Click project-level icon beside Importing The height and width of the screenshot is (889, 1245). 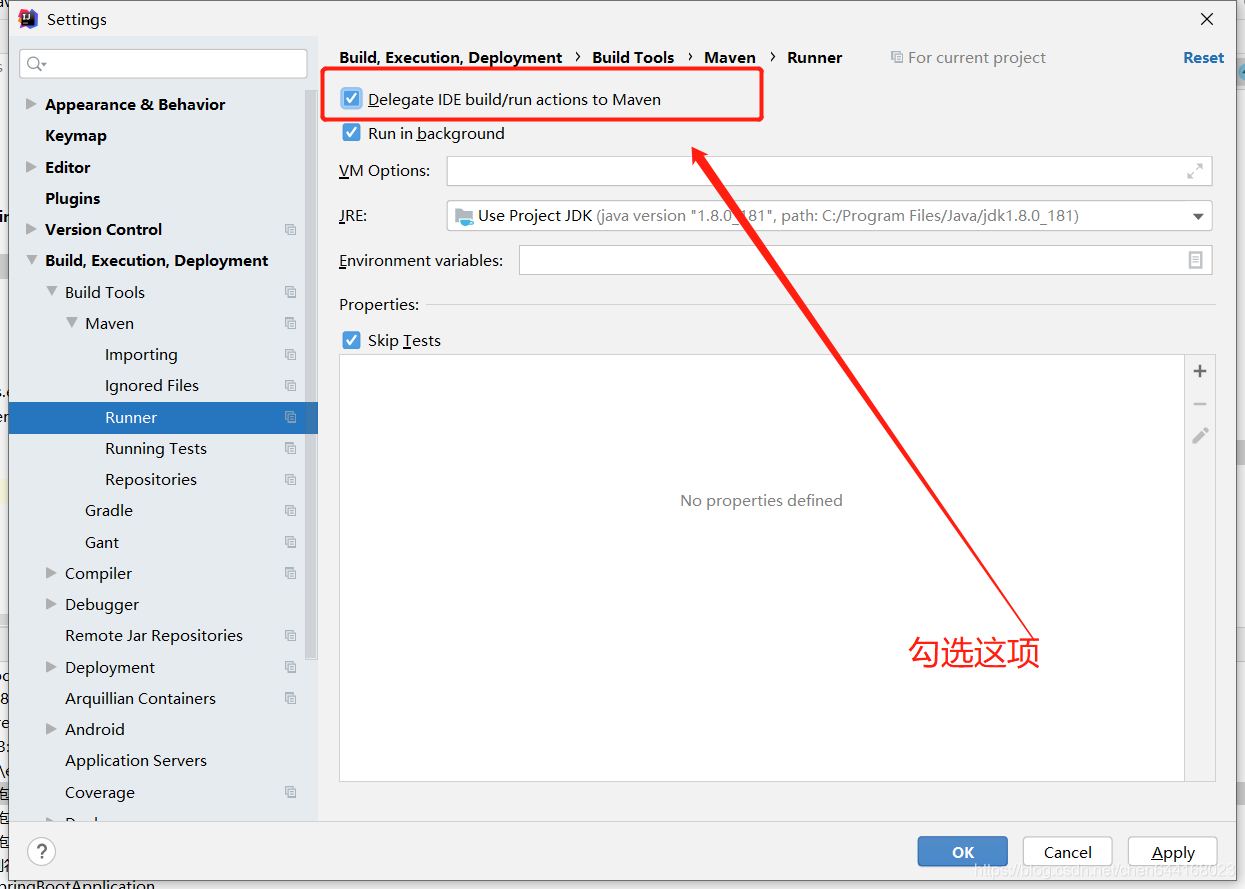(290, 354)
